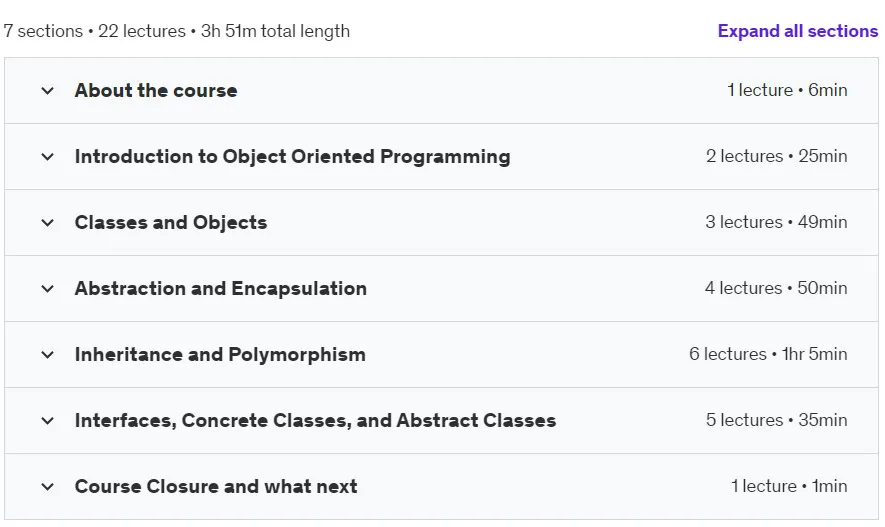Click Inheritance and Polymorphism section heading
Image resolution: width=885 pixels, height=527 pixels.
(220, 354)
